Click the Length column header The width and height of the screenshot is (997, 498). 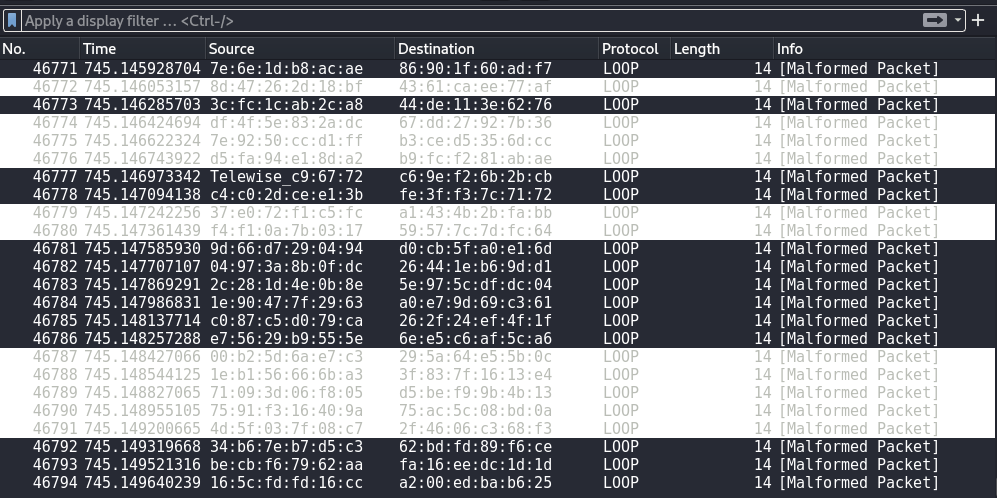coord(696,48)
